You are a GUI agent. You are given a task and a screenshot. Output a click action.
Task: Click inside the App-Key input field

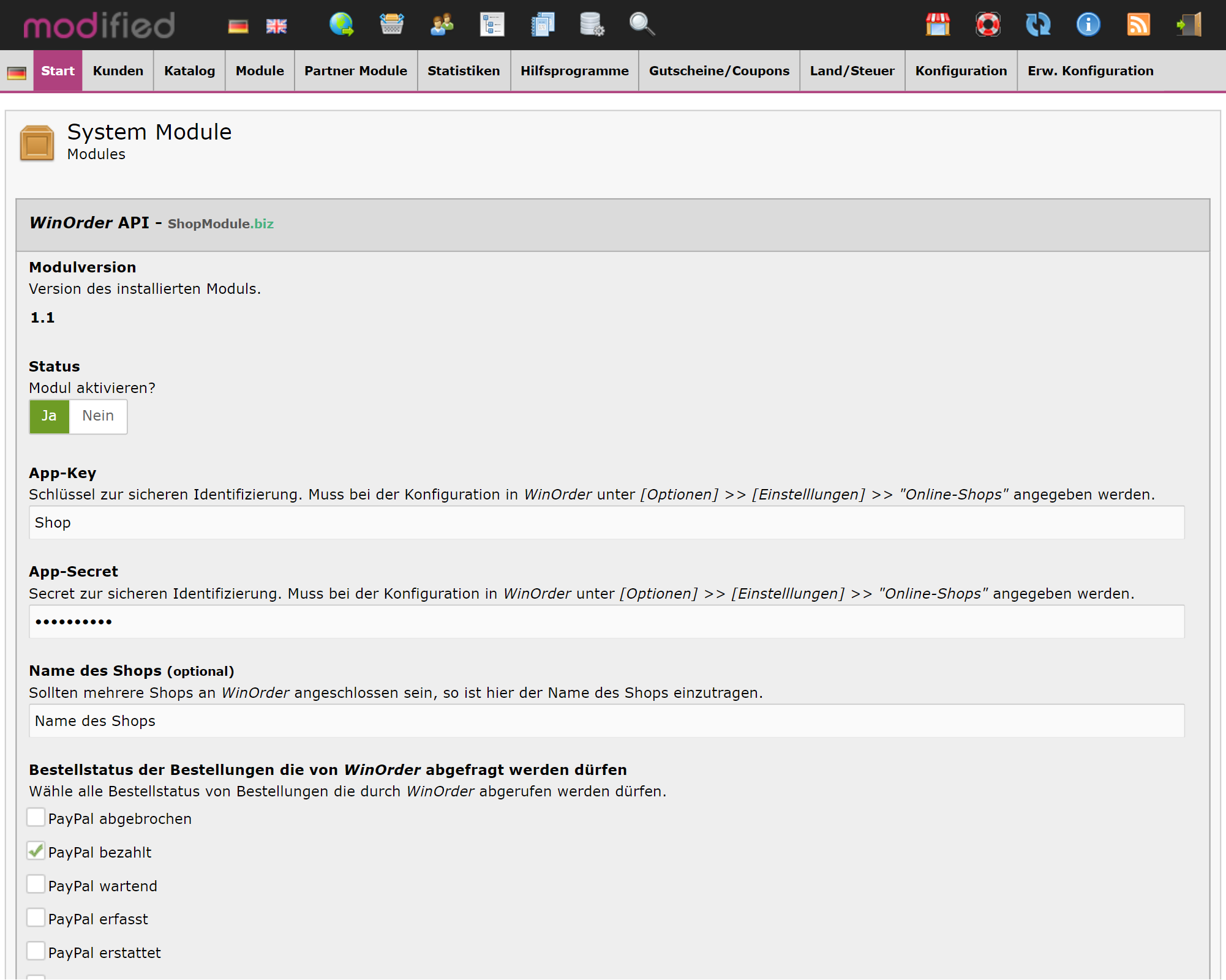point(306,522)
